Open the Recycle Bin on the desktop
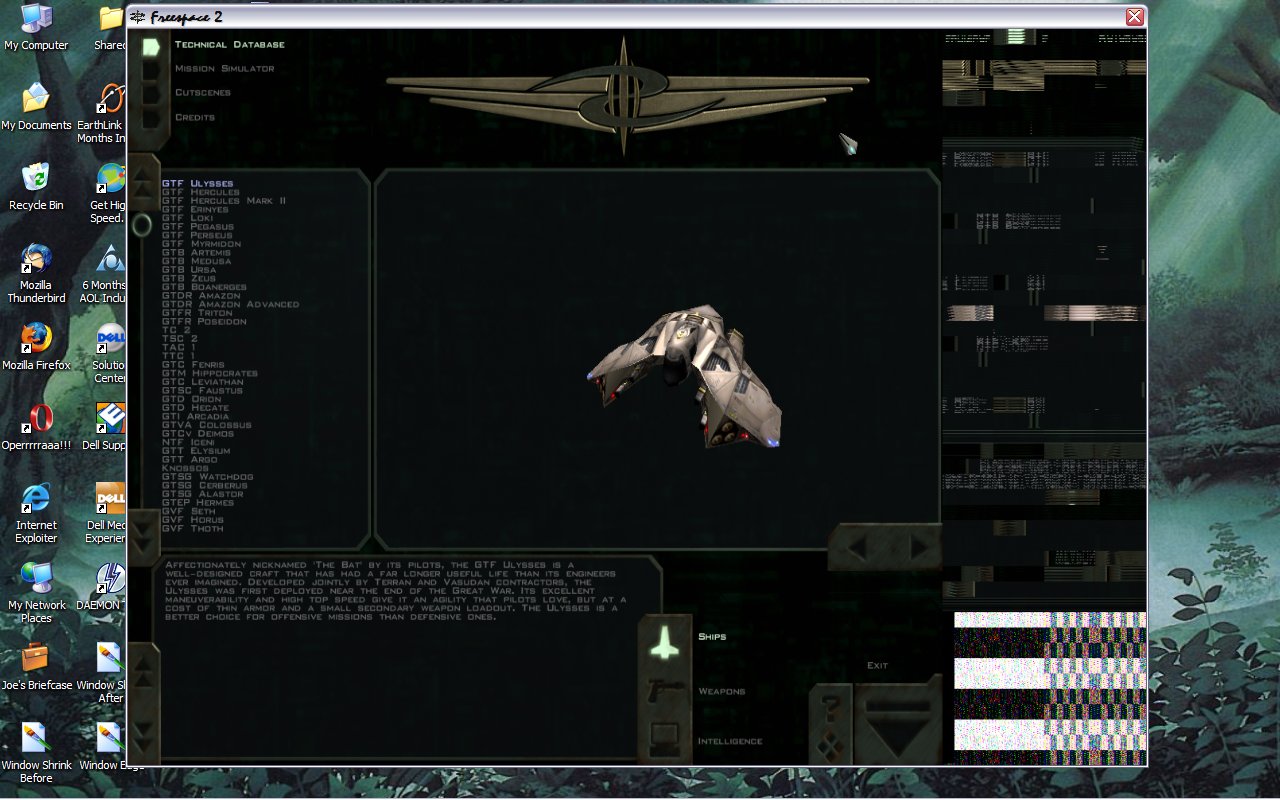Image resolution: width=1280 pixels, height=800 pixels. pyautogui.click(x=36, y=186)
